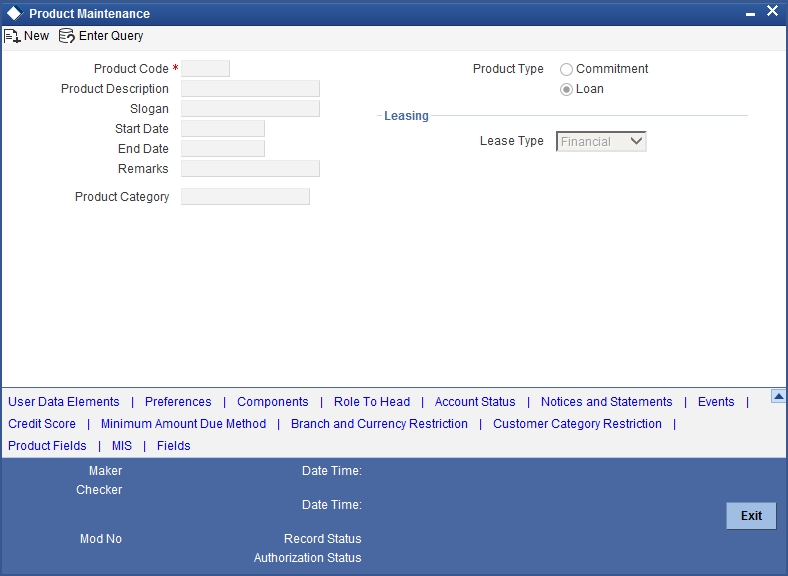Open the Account Status link

pos(475,402)
